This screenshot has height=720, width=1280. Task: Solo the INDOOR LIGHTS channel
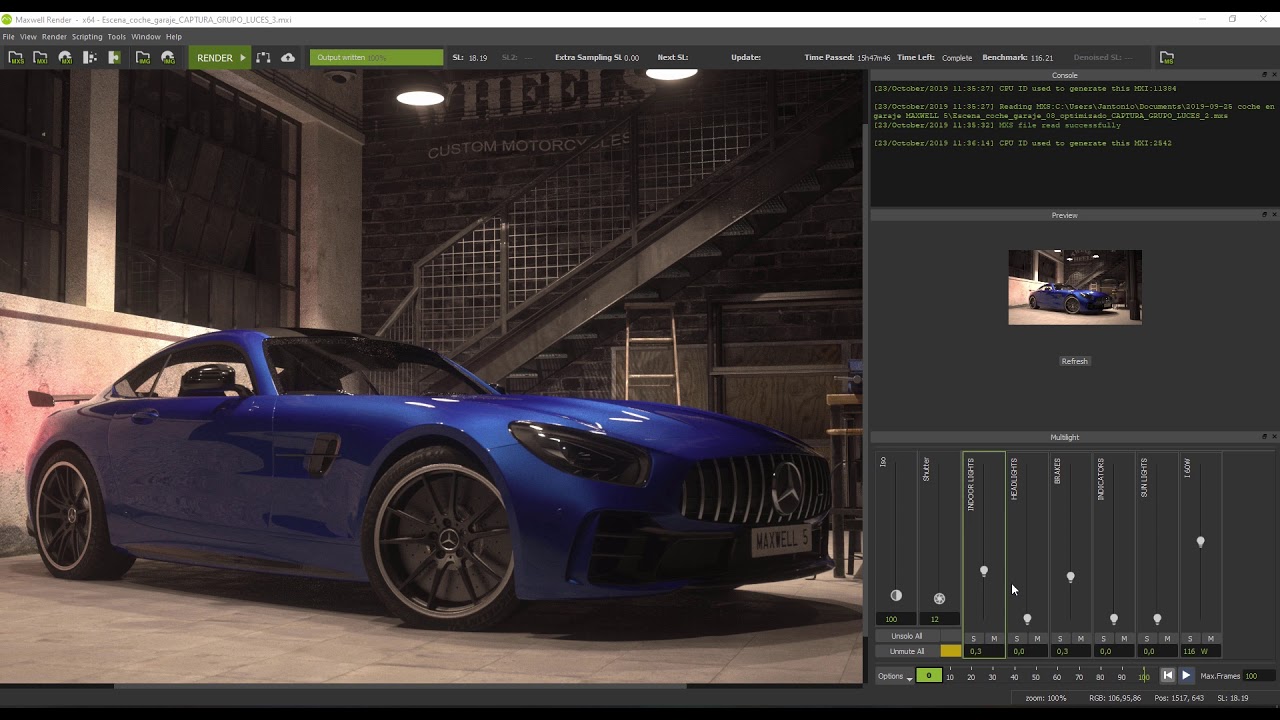(x=973, y=639)
